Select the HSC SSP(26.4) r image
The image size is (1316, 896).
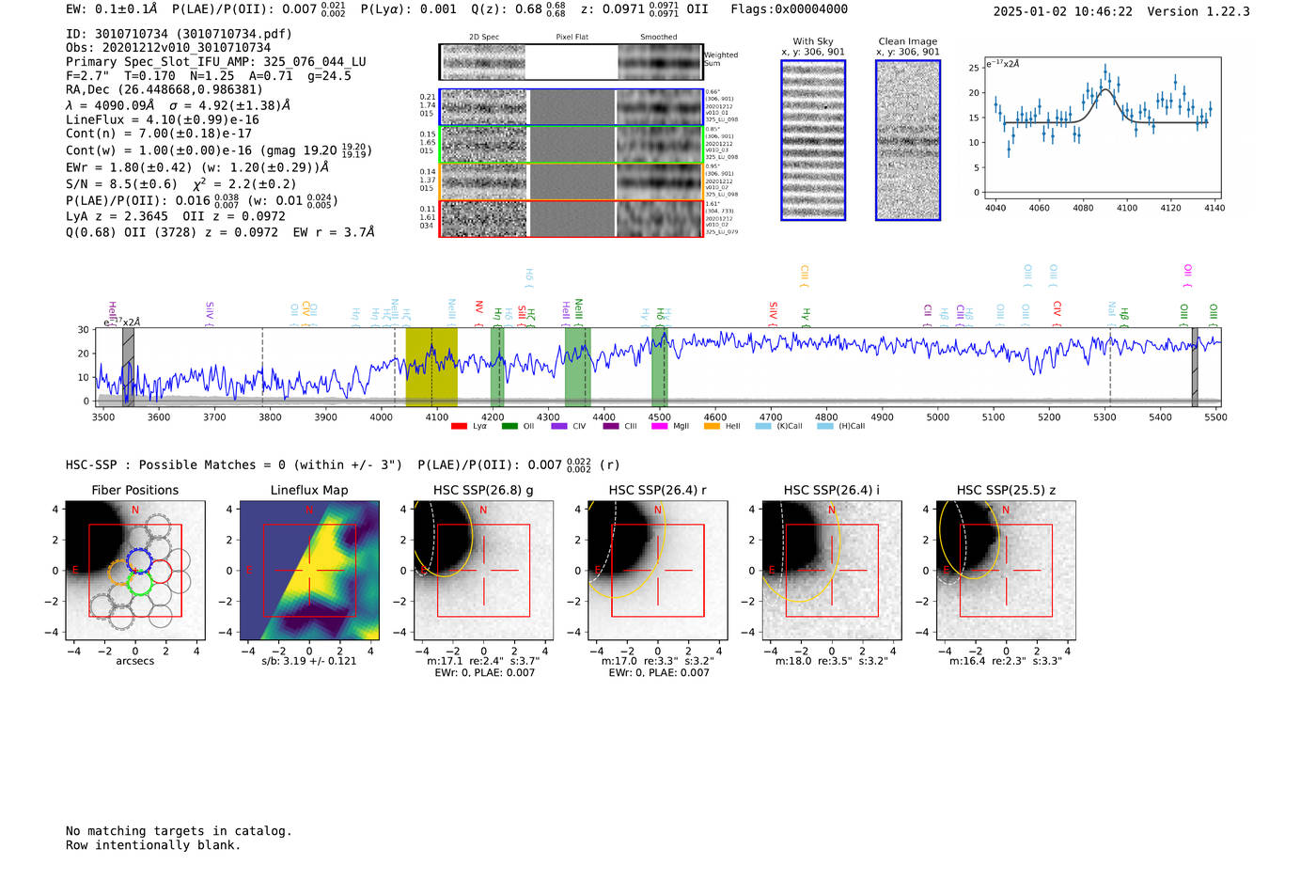tap(658, 571)
